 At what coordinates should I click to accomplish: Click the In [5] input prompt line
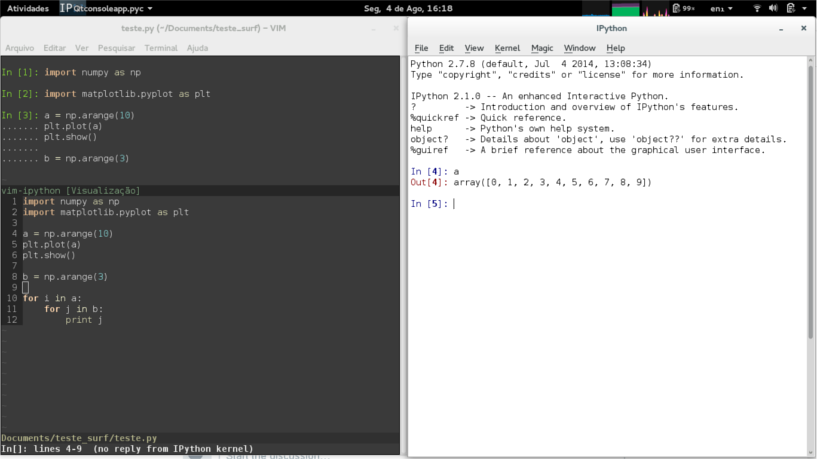point(600,204)
